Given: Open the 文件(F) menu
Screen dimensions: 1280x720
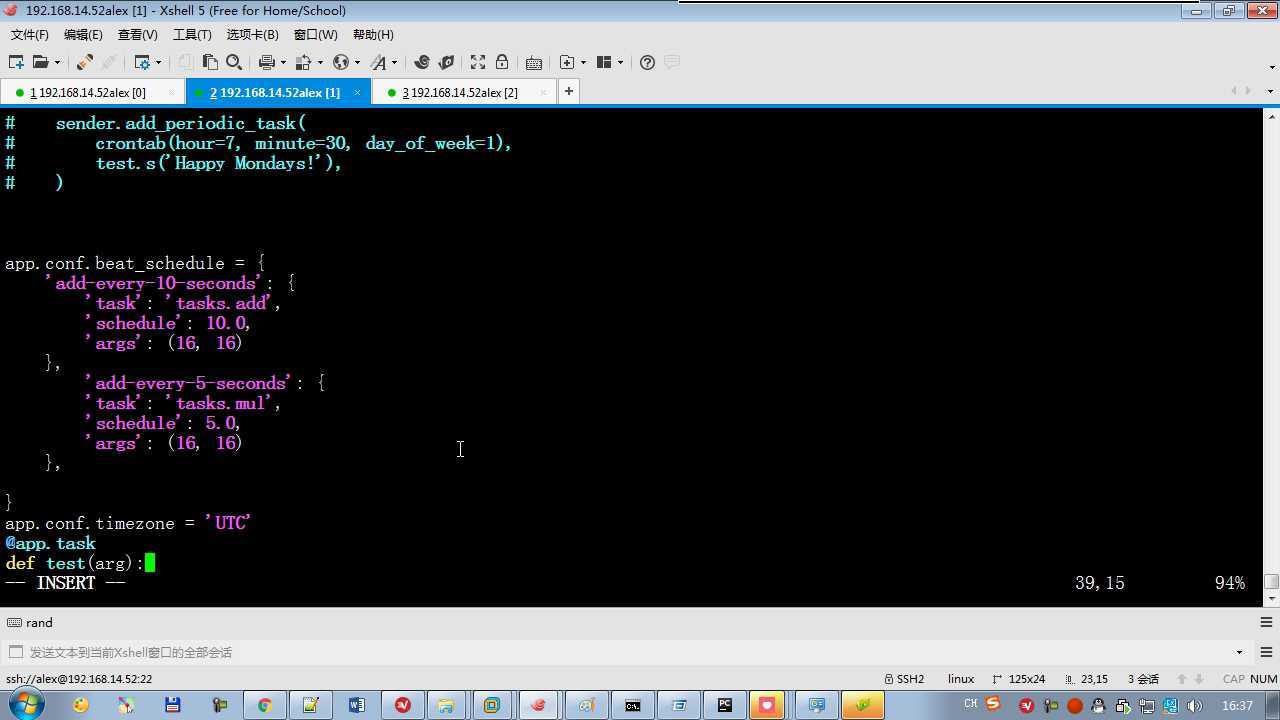Looking at the screenshot, I should 30,34.
